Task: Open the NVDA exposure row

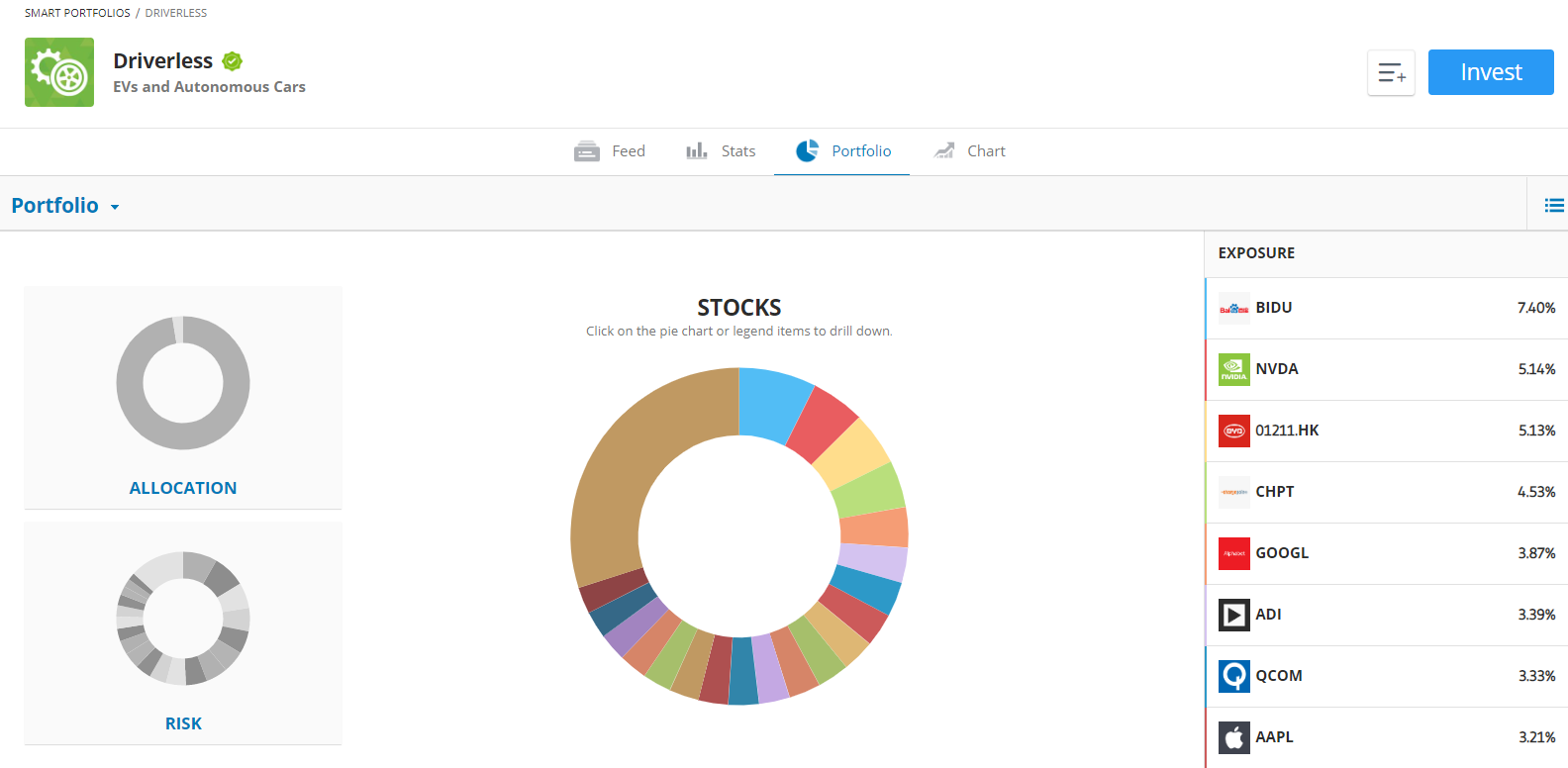Action: 1386,370
